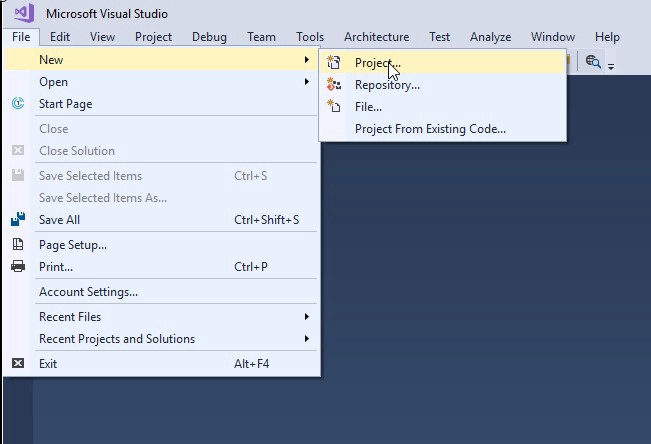Click the Repository icon in submenu
This screenshot has height=444, width=651.
point(334,84)
